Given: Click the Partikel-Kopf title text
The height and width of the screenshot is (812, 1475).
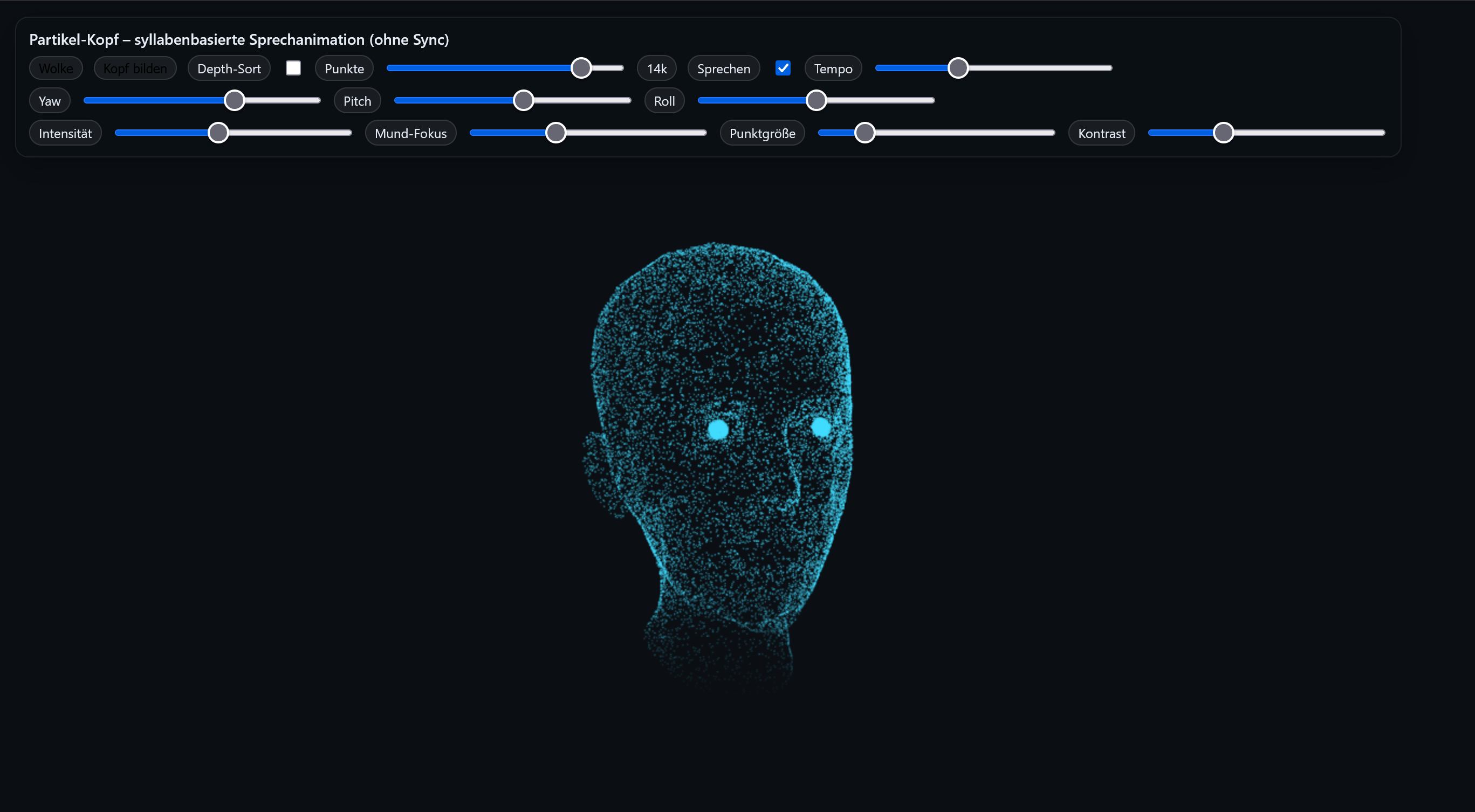Looking at the screenshot, I should coord(239,39).
